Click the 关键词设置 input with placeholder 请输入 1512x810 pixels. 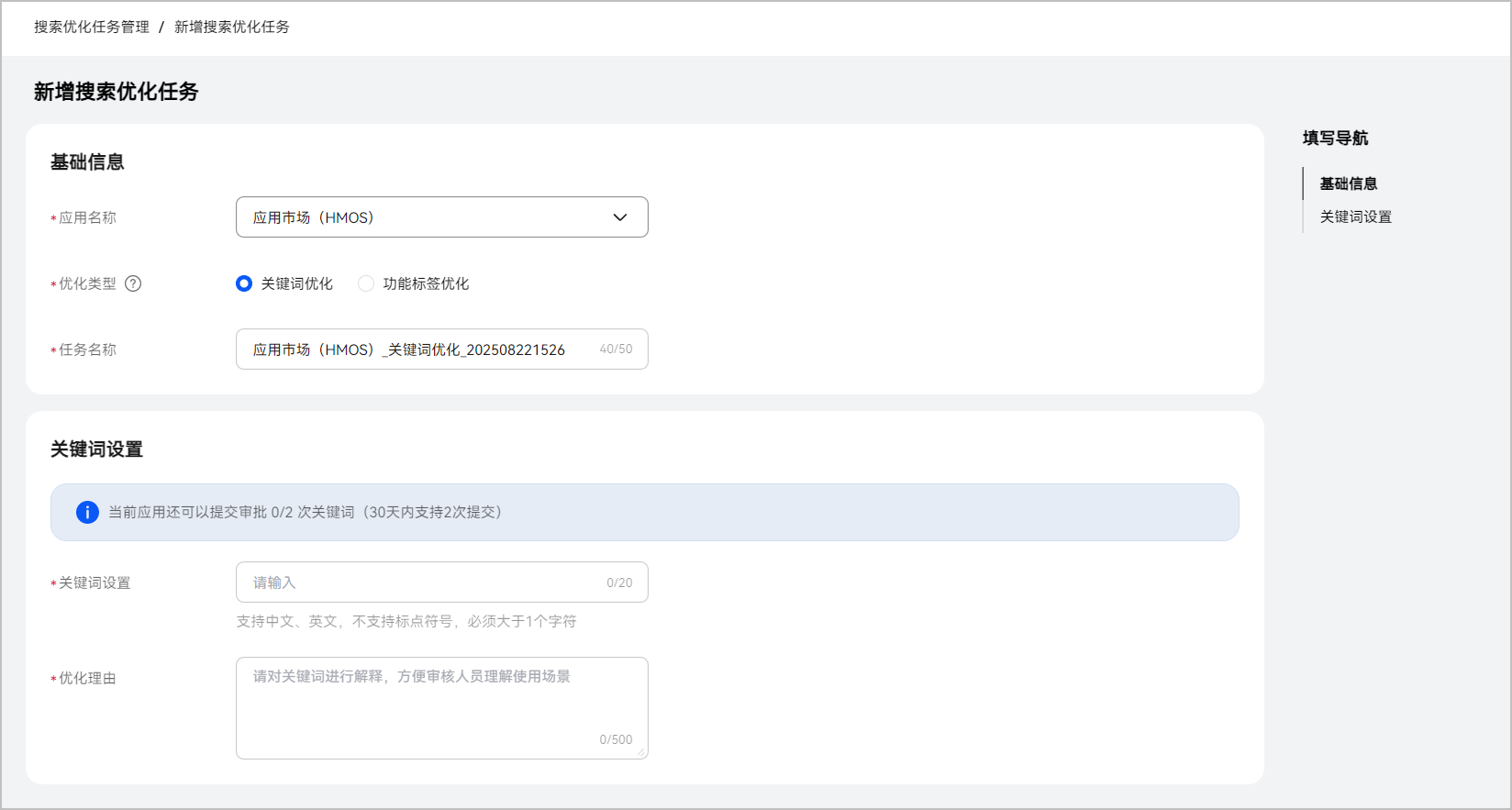[442, 583]
